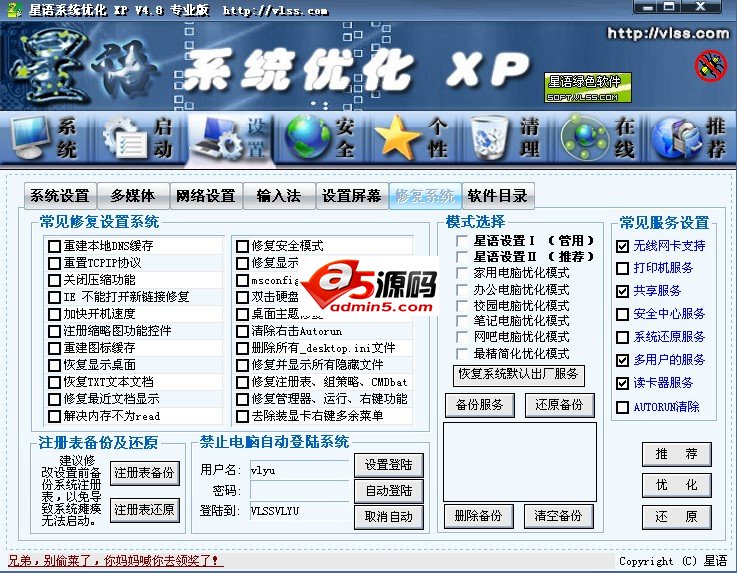Image resolution: width=737 pixels, height=573 pixels.
Task: Click 删除备份 button
Action: coord(478,516)
